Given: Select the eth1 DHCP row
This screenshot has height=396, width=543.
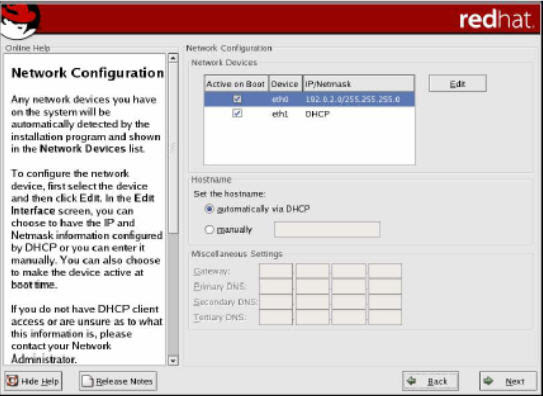Looking at the screenshot, I should coord(309,114).
